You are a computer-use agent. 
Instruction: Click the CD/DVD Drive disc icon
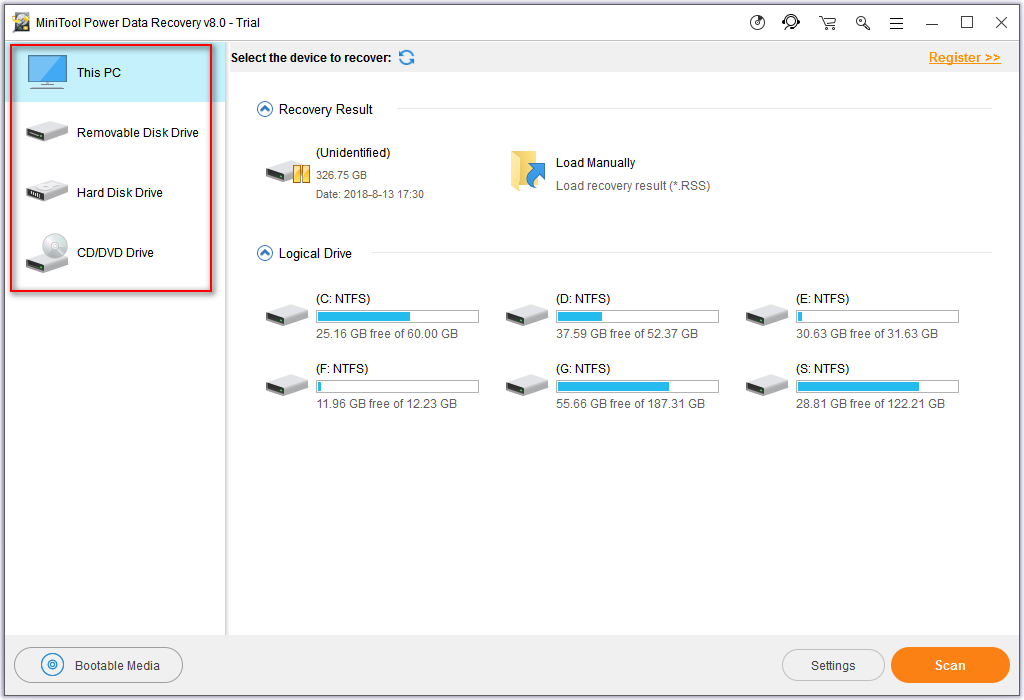[x=47, y=253]
